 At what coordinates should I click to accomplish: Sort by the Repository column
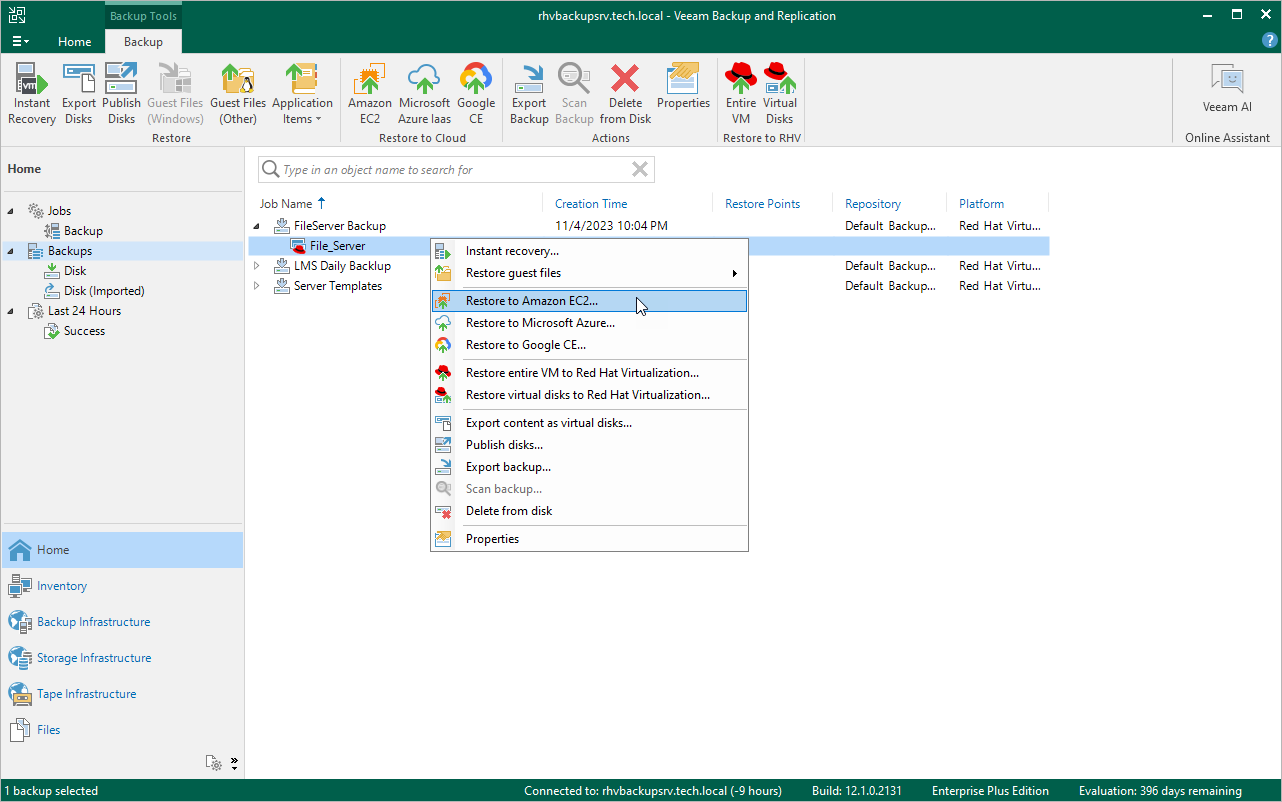[x=873, y=204]
